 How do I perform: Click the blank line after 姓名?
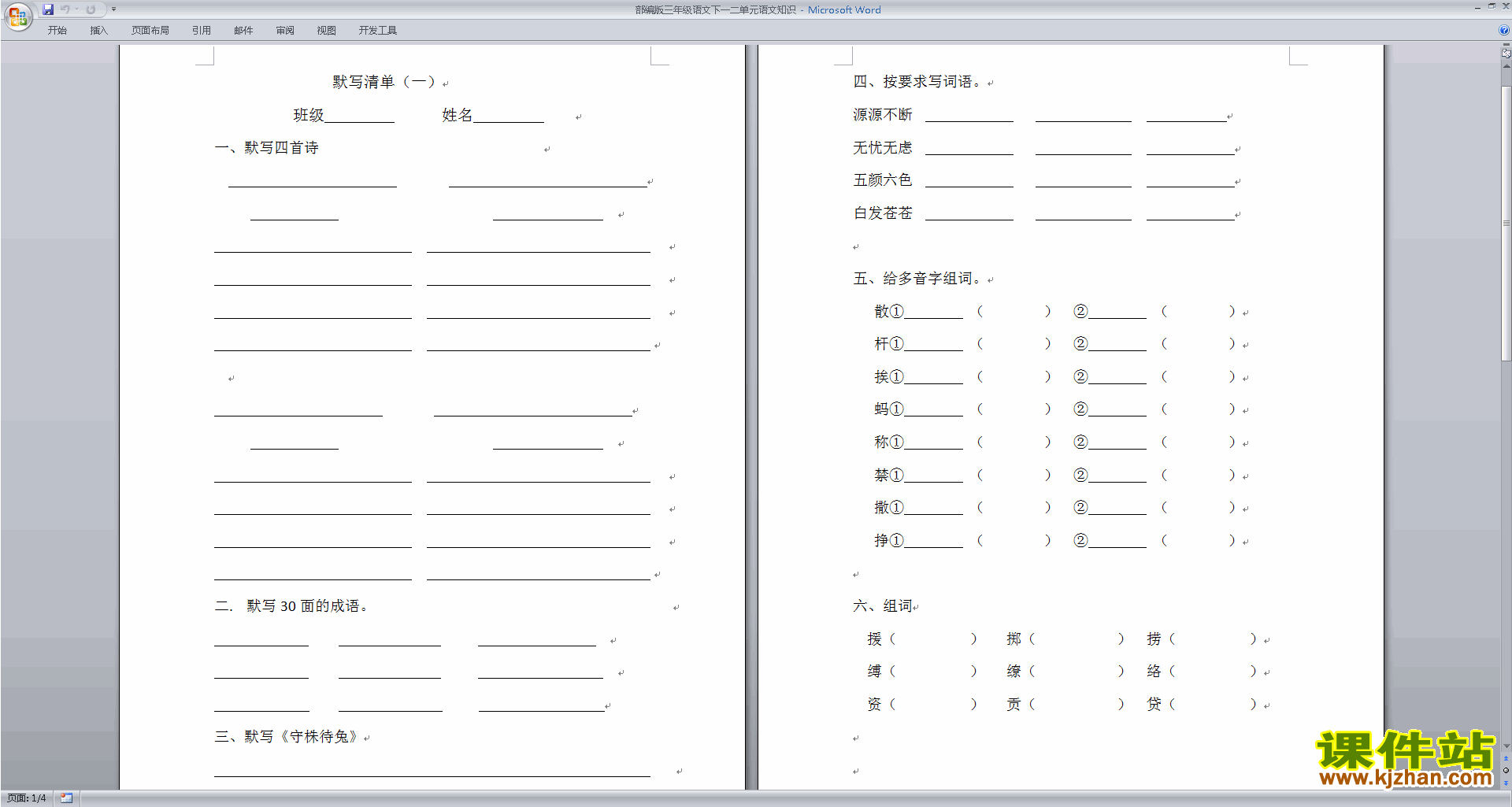(x=509, y=115)
